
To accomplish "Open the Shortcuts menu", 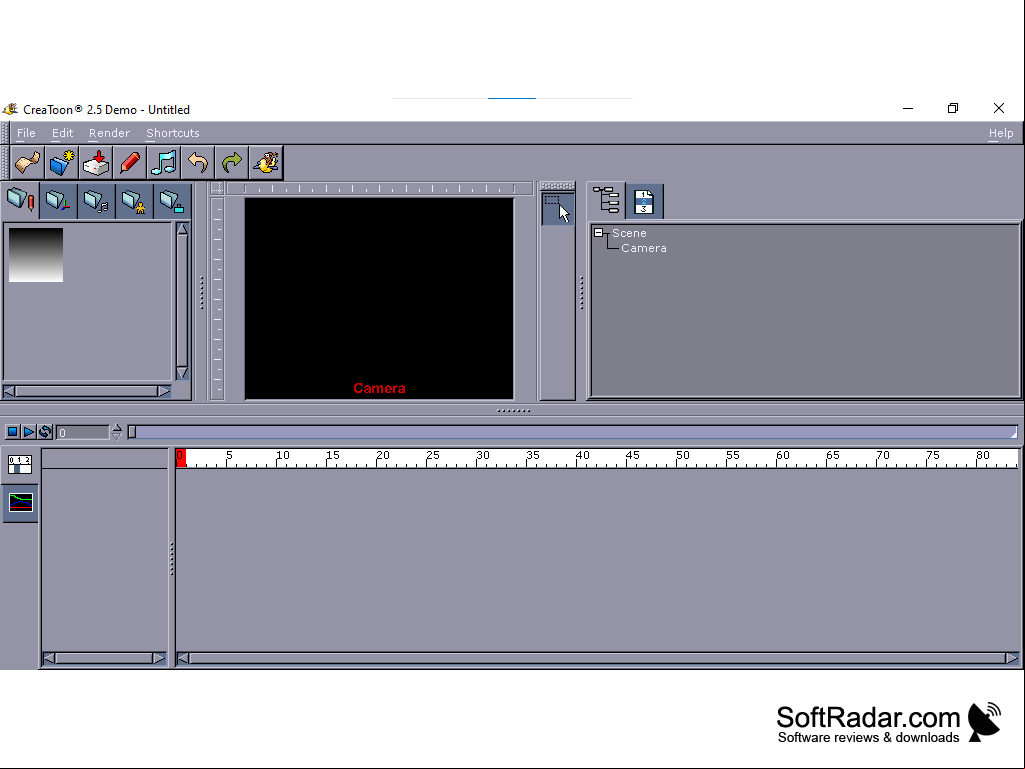I will click(x=173, y=133).
